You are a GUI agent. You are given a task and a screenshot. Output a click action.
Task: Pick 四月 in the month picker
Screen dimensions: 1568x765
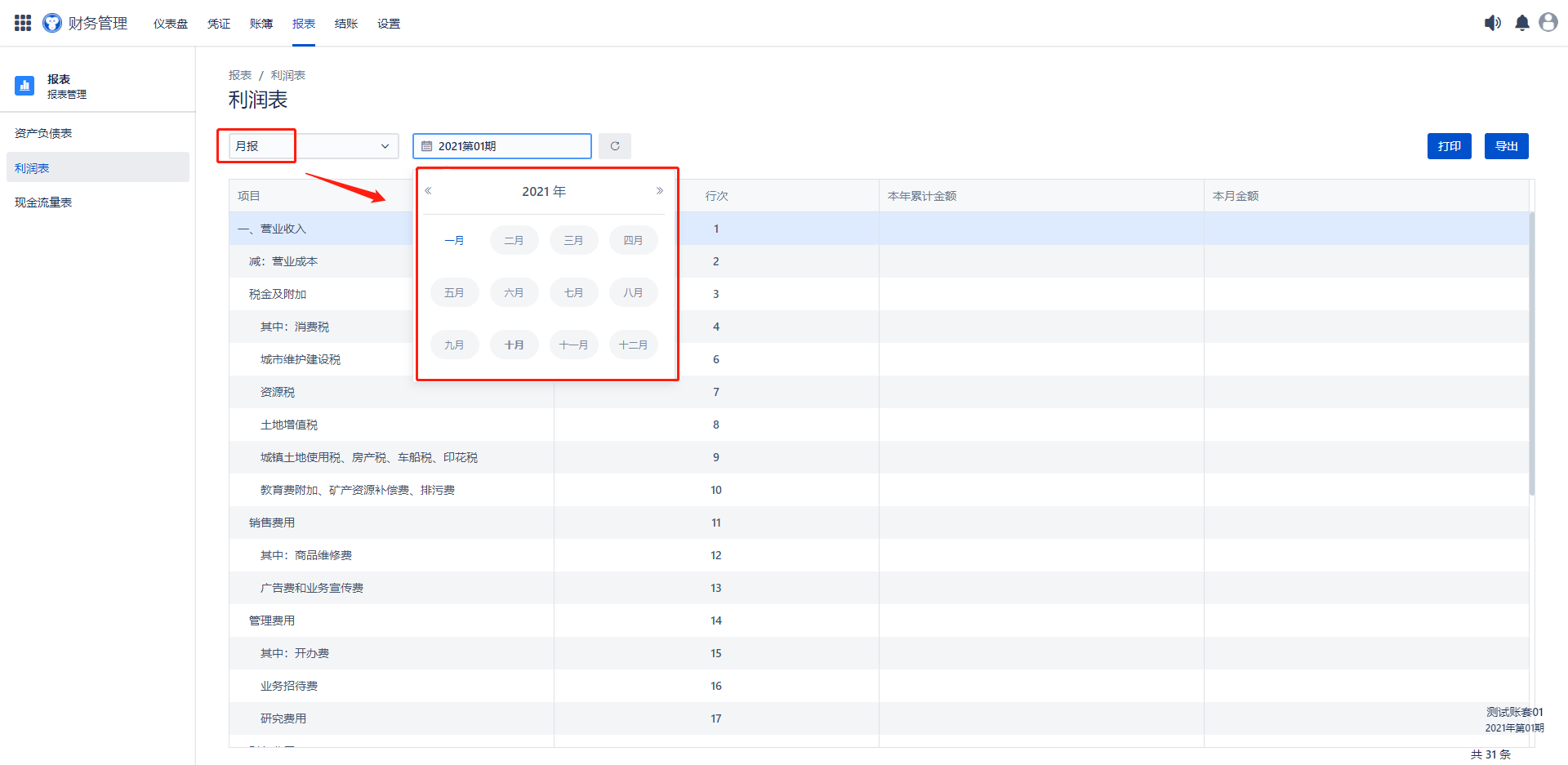633,240
